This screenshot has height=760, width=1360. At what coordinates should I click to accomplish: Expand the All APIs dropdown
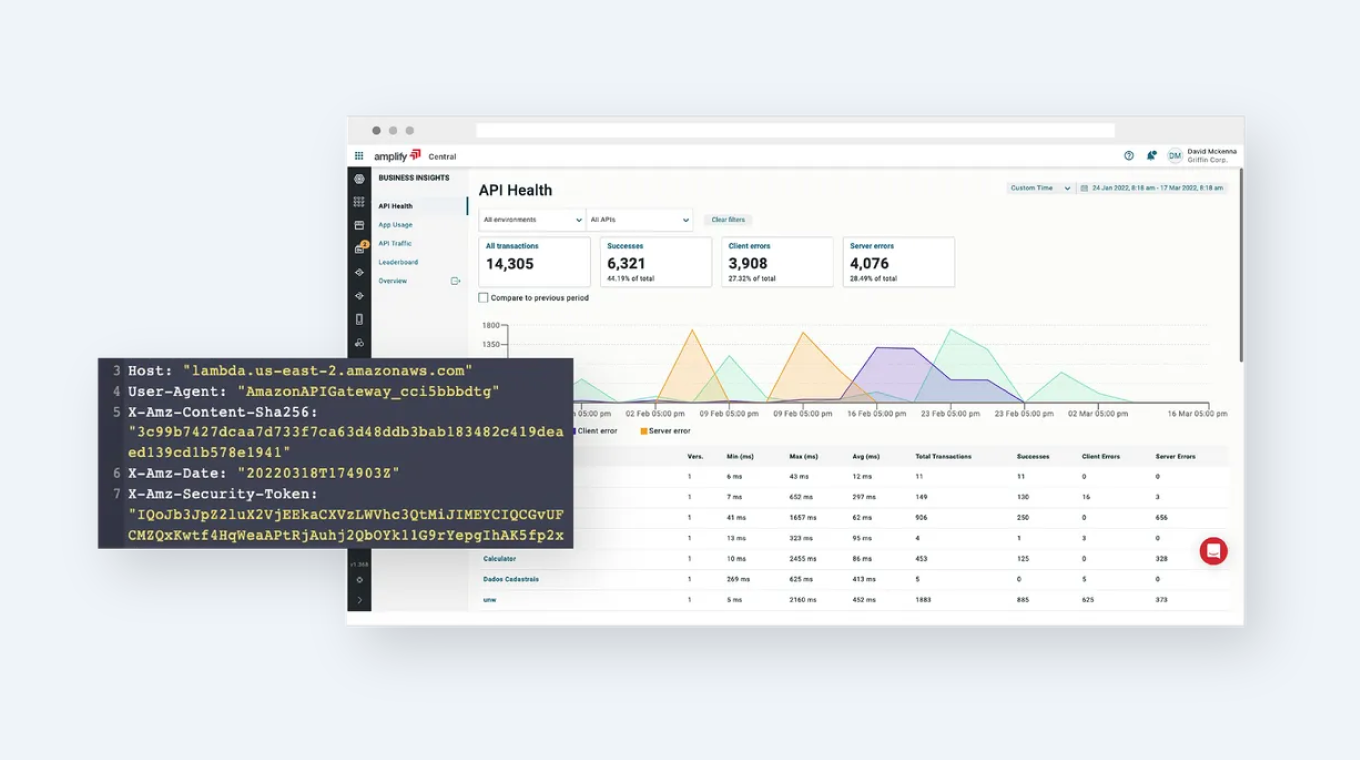click(x=639, y=220)
